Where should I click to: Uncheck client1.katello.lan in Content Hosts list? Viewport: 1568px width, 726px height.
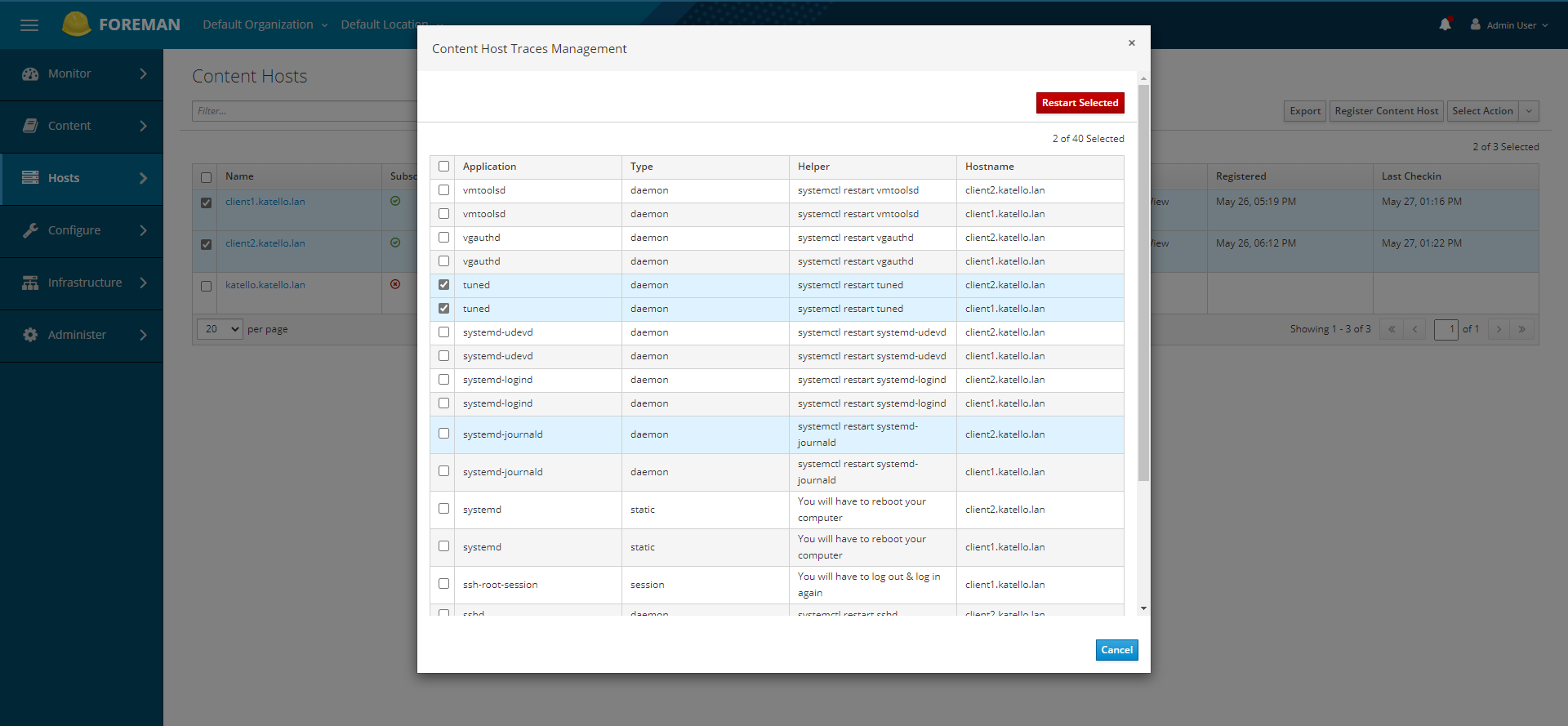pyautogui.click(x=206, y=203)
